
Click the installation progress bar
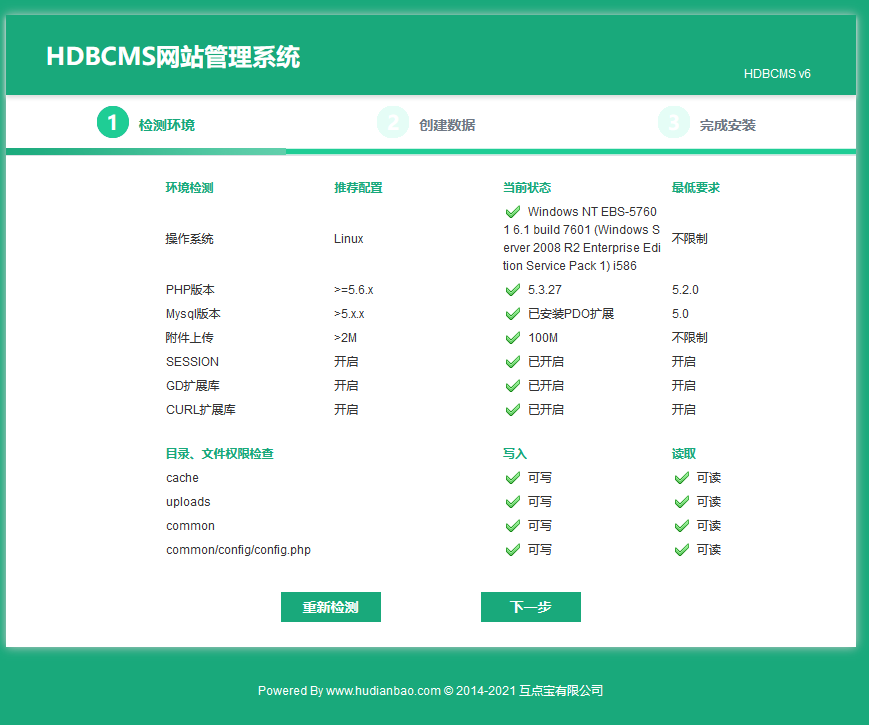click(x=430, y=152)
